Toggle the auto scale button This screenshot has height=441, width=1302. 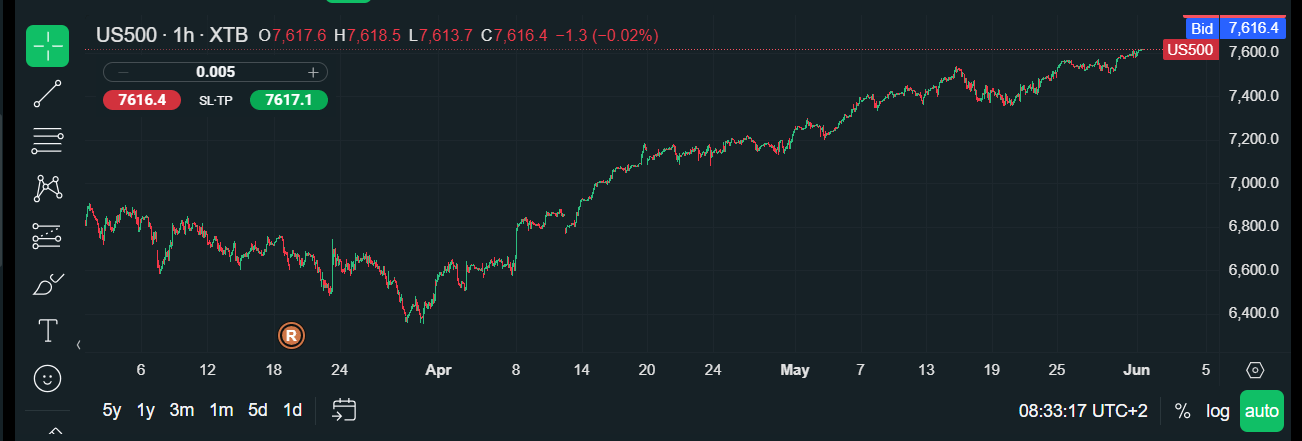(x=1262, y=411)
